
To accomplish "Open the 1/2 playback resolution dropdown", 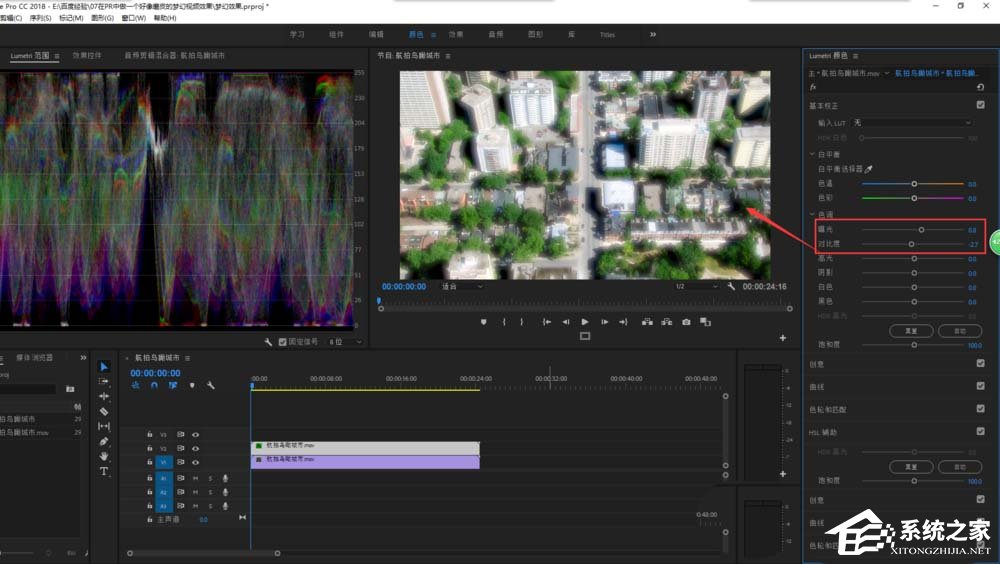I will point(694,286).
